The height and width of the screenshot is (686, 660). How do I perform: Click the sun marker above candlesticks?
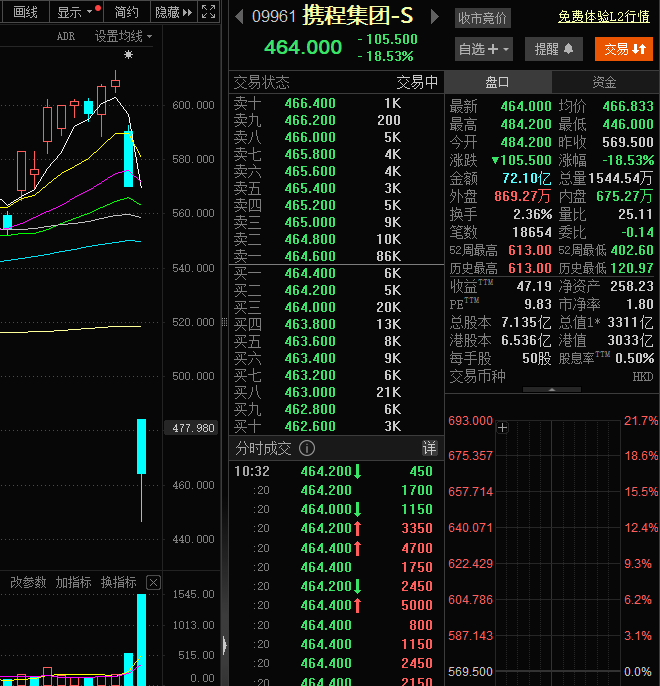(128, 55)
